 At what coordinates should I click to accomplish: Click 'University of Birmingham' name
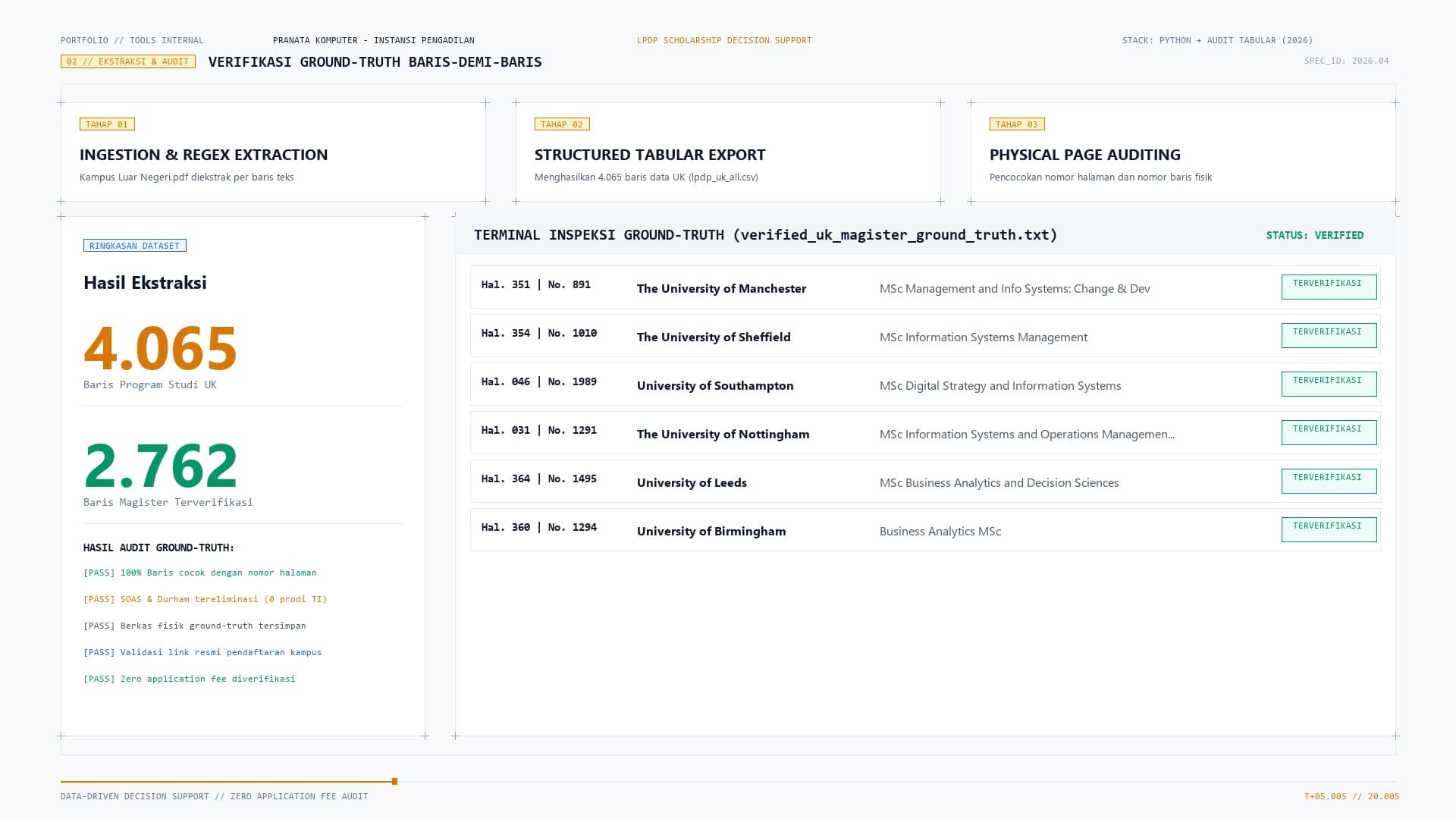[711, 531]
